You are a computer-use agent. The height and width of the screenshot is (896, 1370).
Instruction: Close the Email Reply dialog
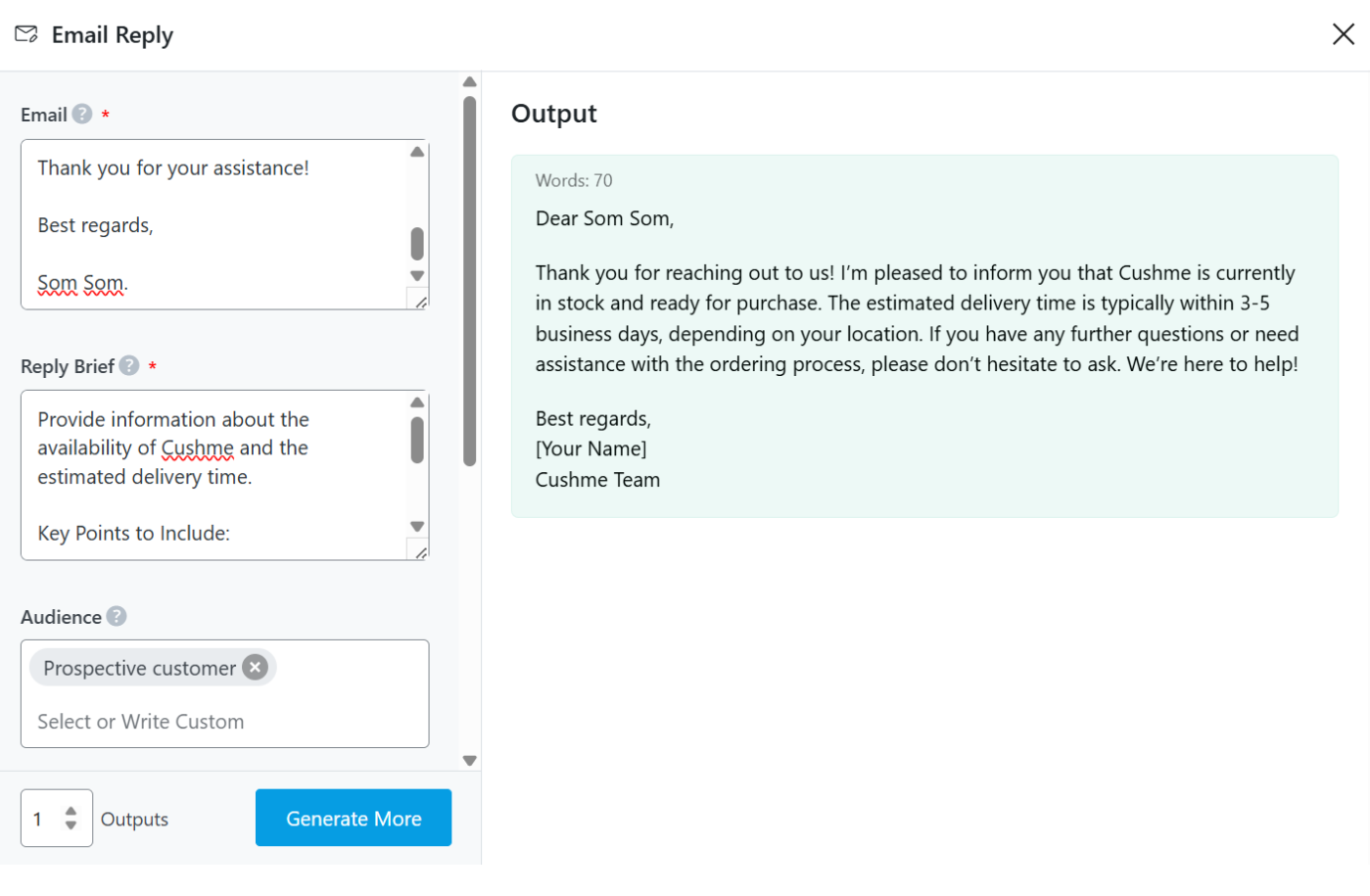tap(1343, 33)
